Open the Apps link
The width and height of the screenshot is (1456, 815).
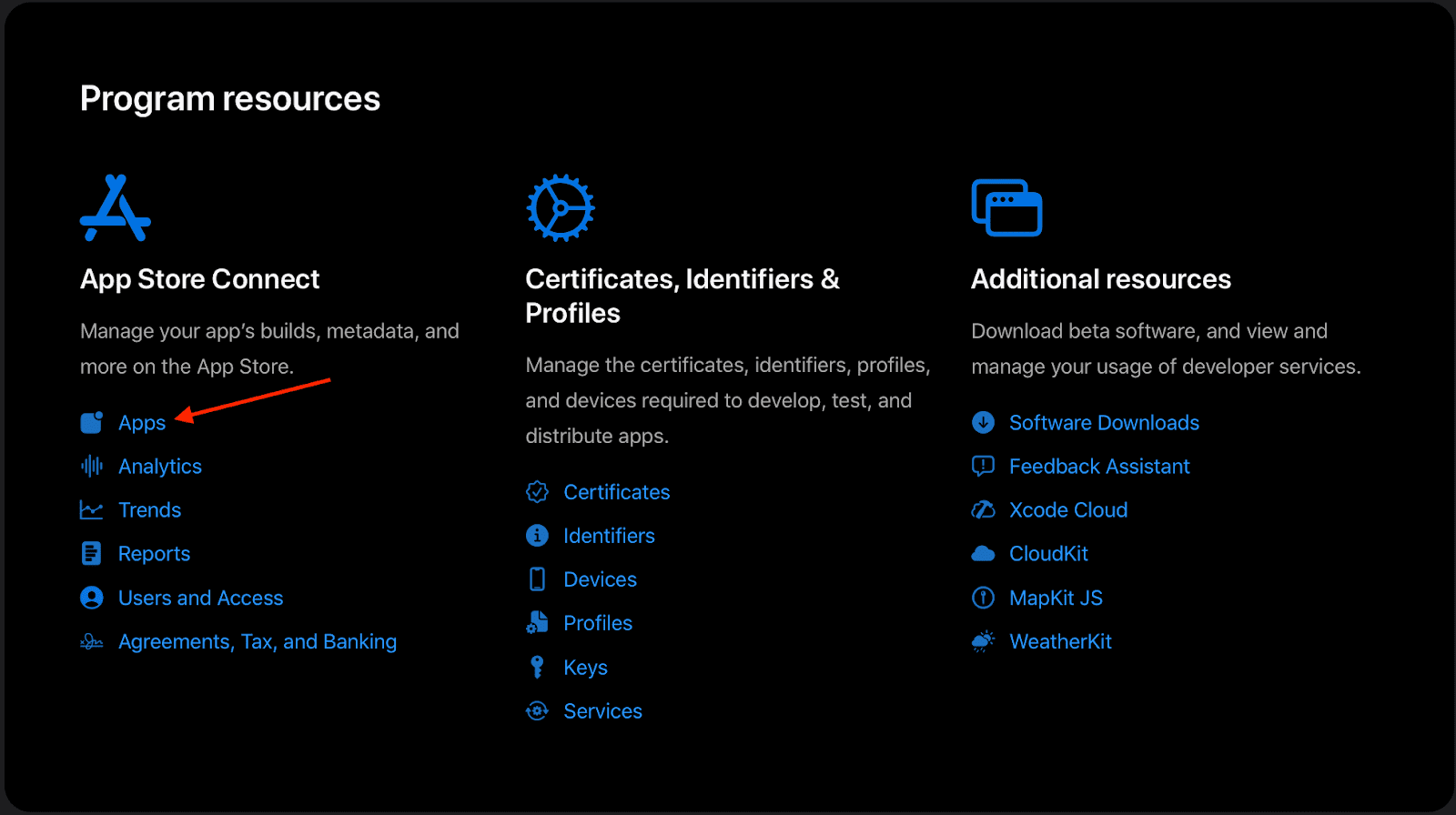tap(142, 423)
